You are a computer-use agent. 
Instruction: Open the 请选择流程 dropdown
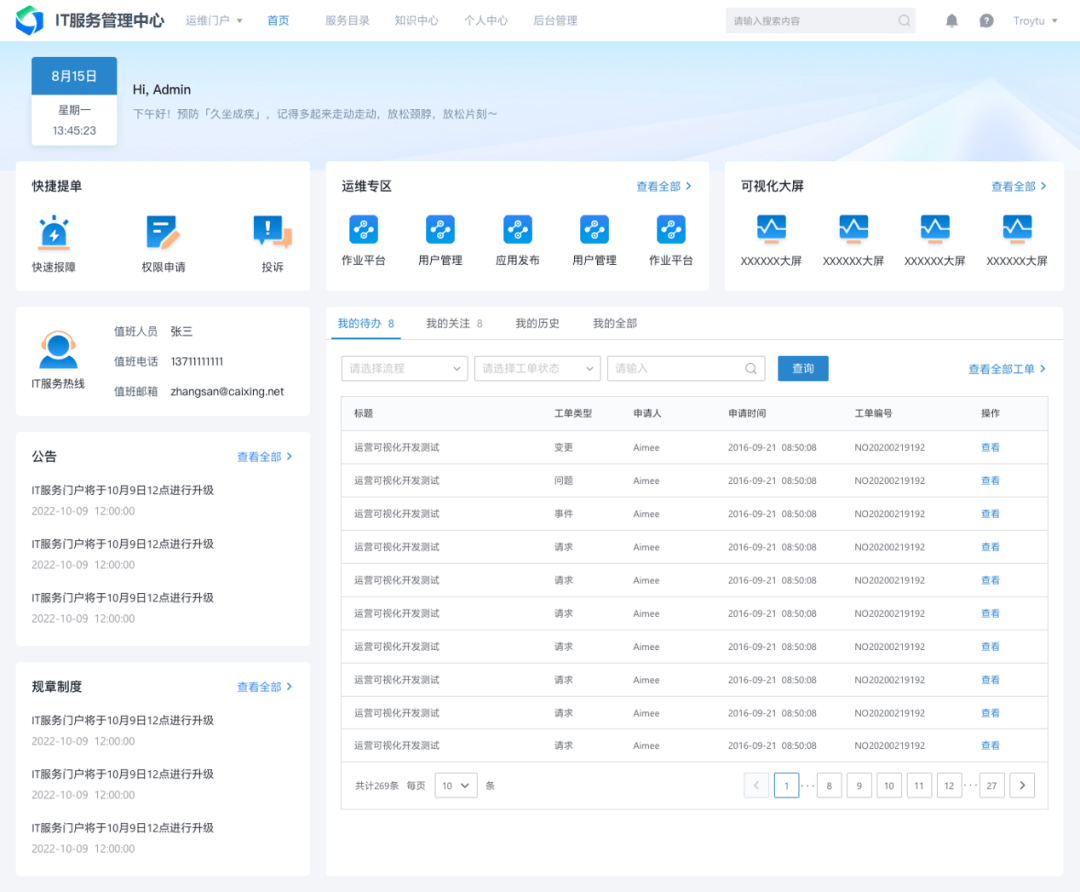coord(404,369)
